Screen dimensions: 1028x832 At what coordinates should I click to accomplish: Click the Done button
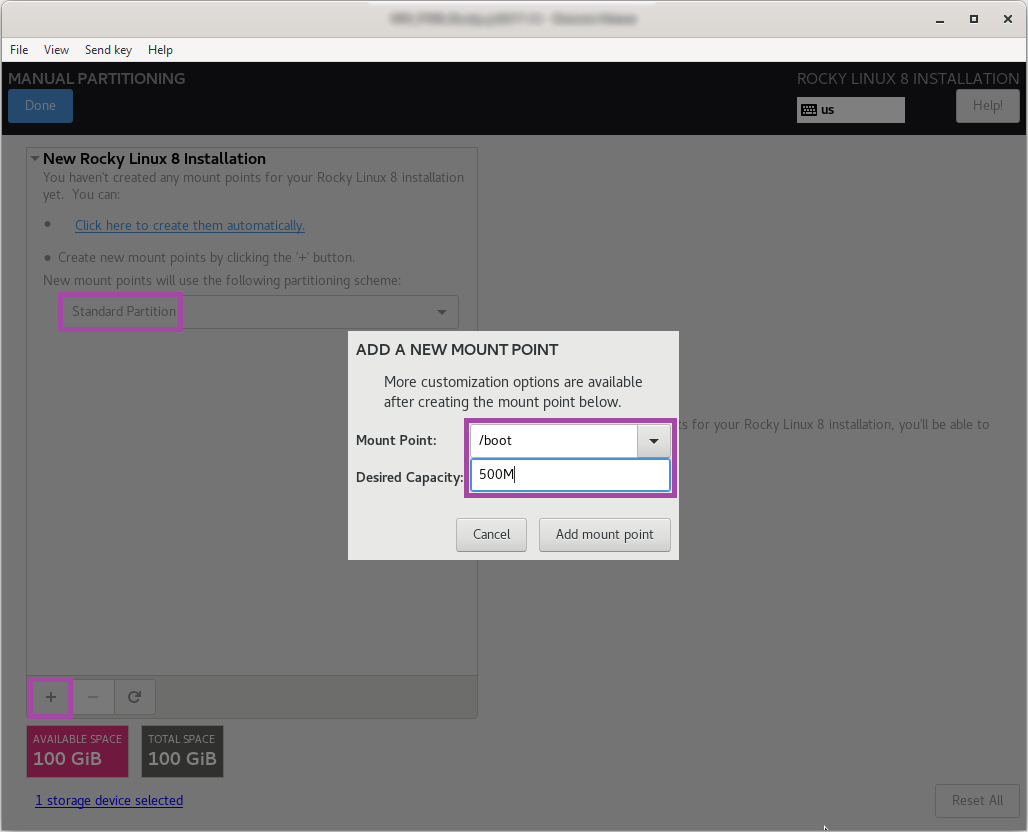40,106
